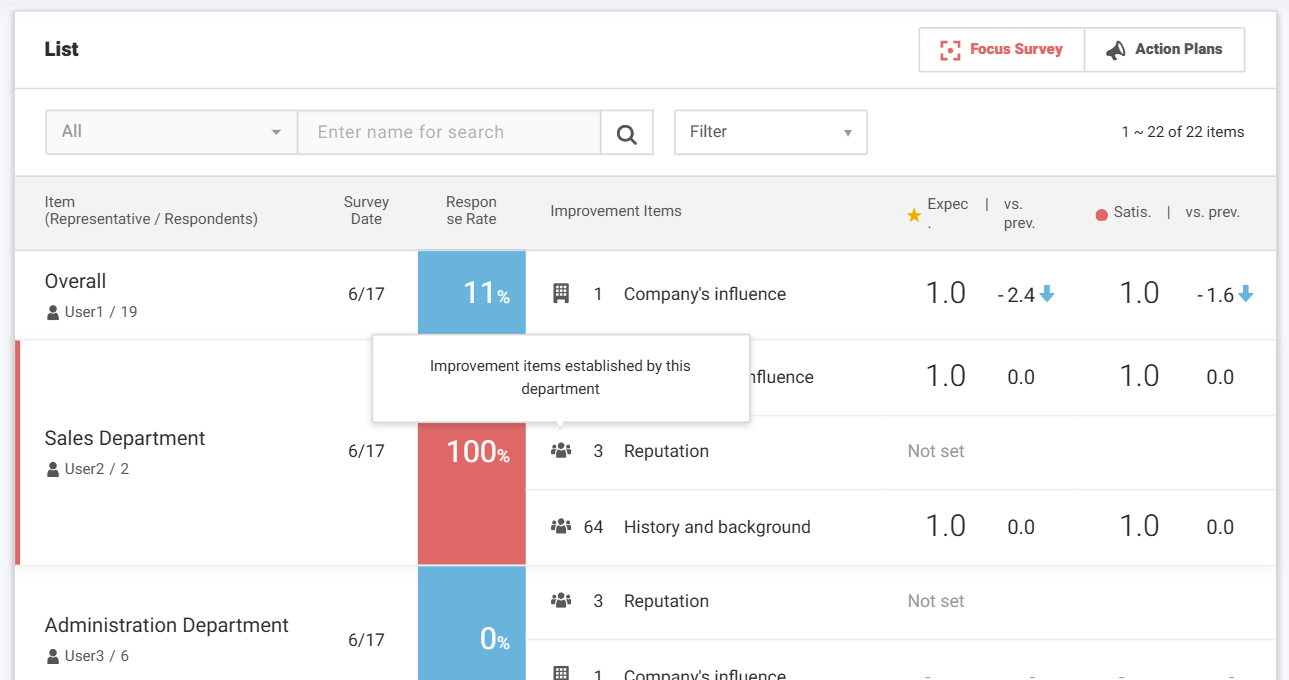
Task: Click blue down arrow beside -2.4
Action: (x=1047, y=294)
